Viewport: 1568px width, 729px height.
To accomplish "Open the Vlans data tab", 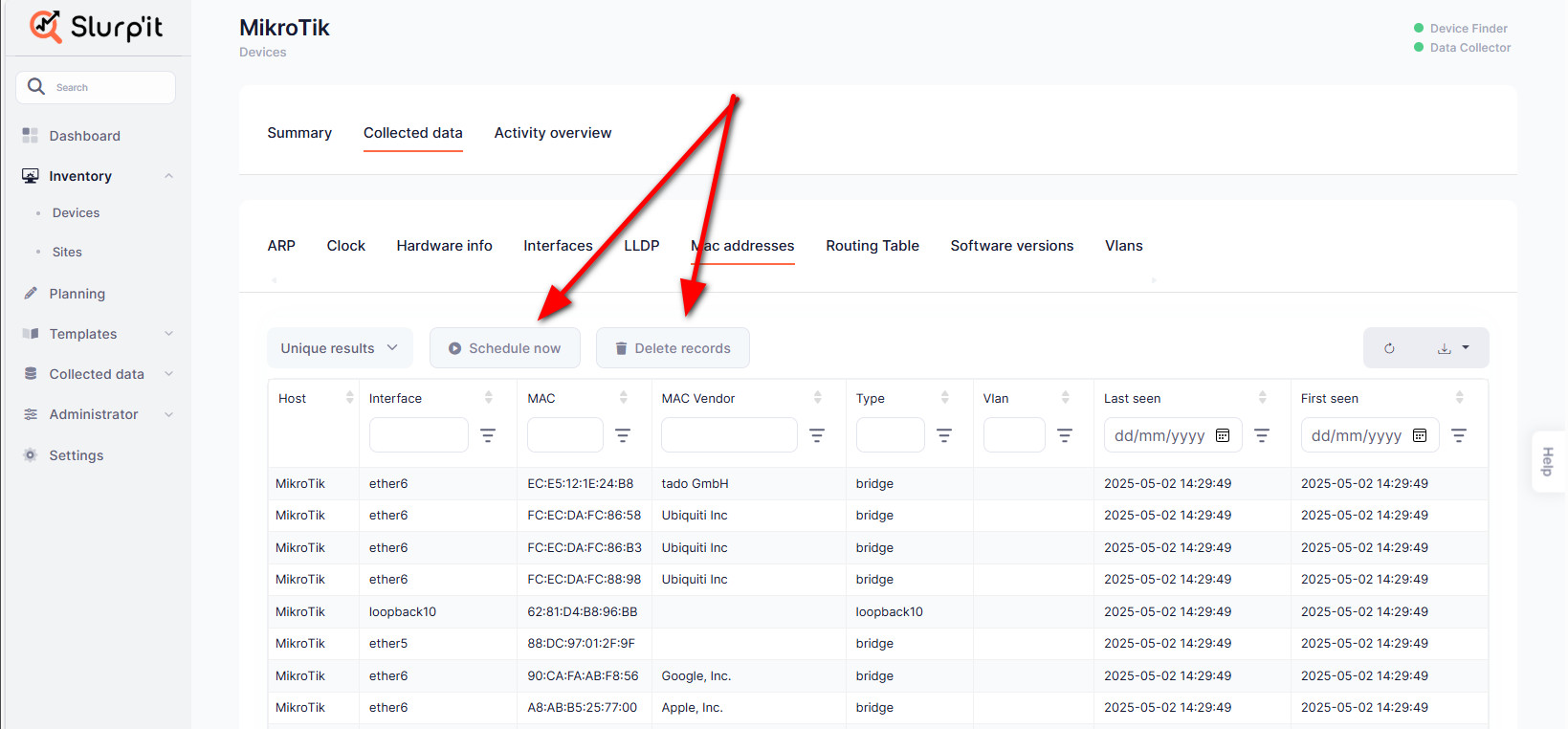I will tap(1124, 246).
